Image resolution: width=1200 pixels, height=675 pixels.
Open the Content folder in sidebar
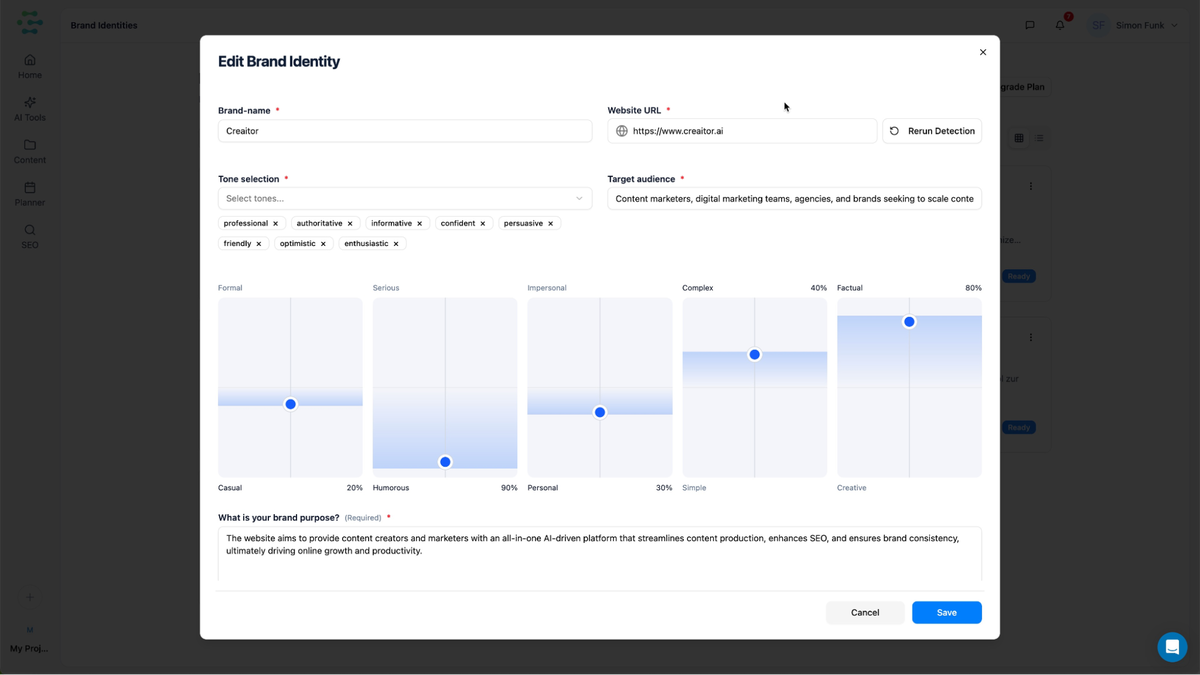click(30, 151)
